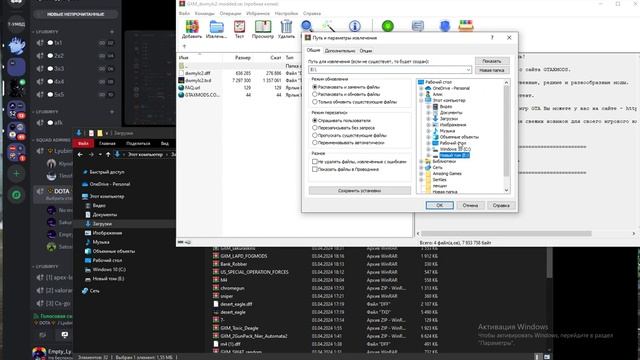Click the plus icon beside the first LYUBERTY category
Image resolution: width=640 pixels, height=360 pixels.
point(112,31)
